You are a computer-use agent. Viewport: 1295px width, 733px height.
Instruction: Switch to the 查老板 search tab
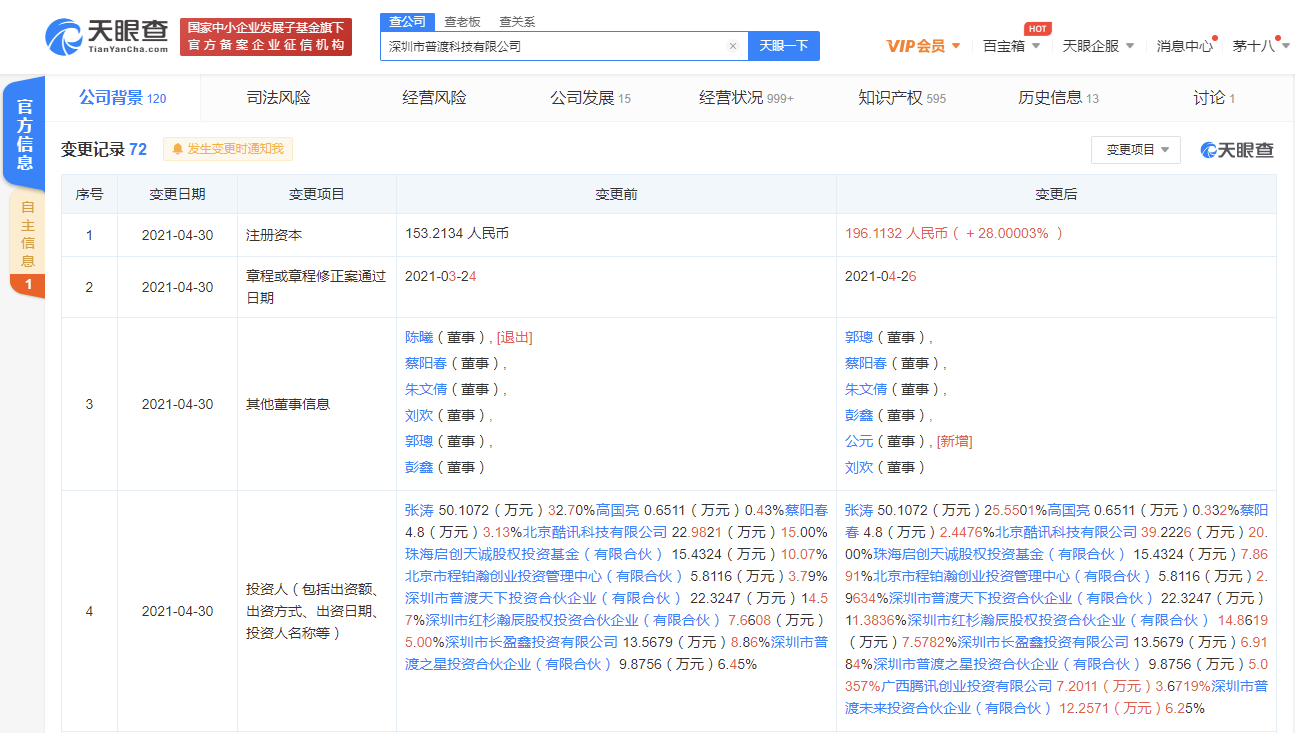tap(462, 21)
